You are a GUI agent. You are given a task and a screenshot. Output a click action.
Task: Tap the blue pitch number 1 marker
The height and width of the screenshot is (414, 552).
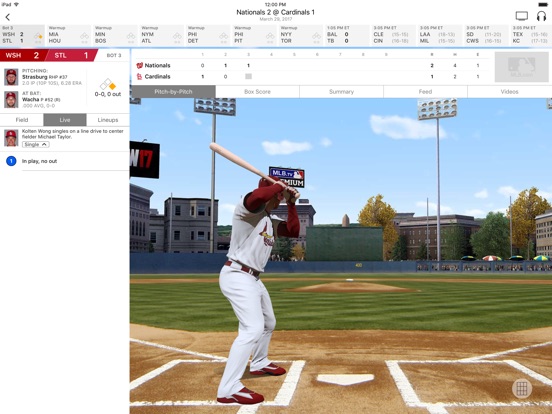[x=11, y=161]
